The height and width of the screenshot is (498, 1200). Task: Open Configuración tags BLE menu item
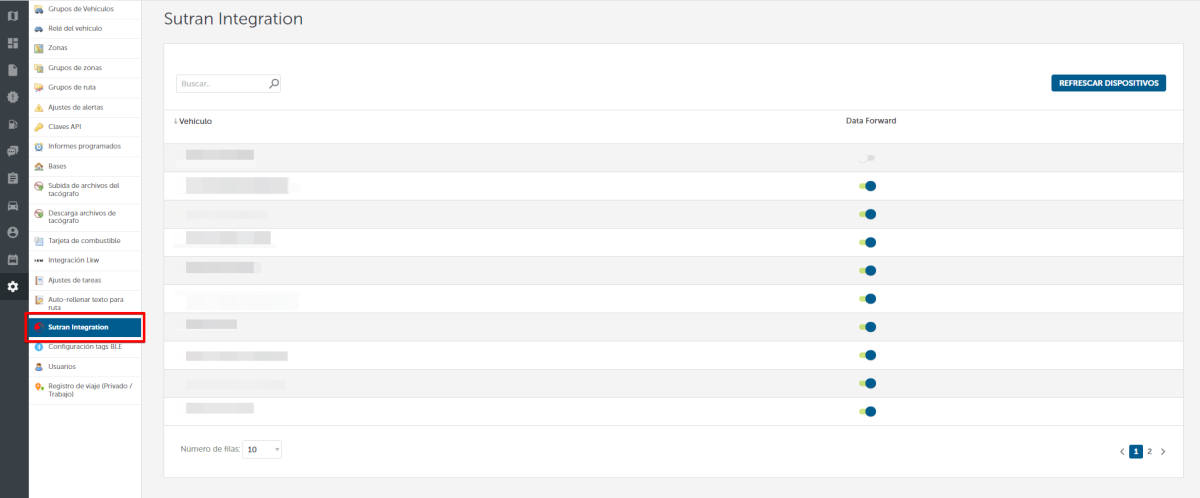[x=84, y=347]
